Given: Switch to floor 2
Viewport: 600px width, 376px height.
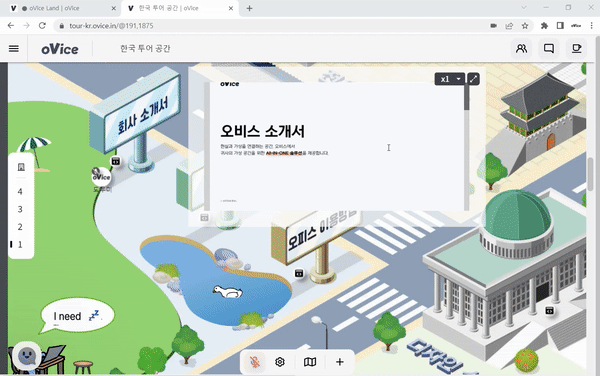Looking at the screenshot, I should pos(20,227).
